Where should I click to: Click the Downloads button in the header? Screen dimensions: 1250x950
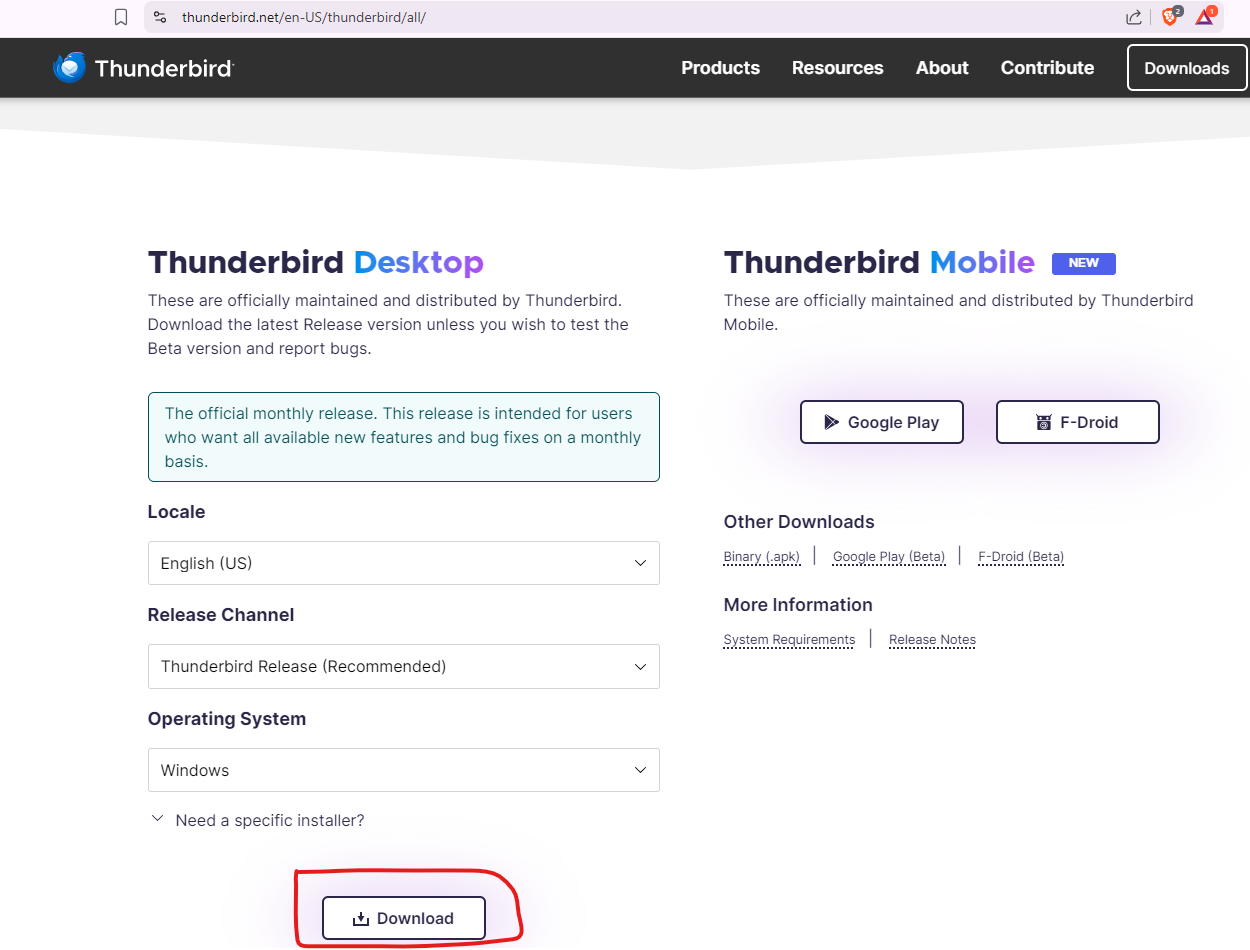[x=1186, y=68]
